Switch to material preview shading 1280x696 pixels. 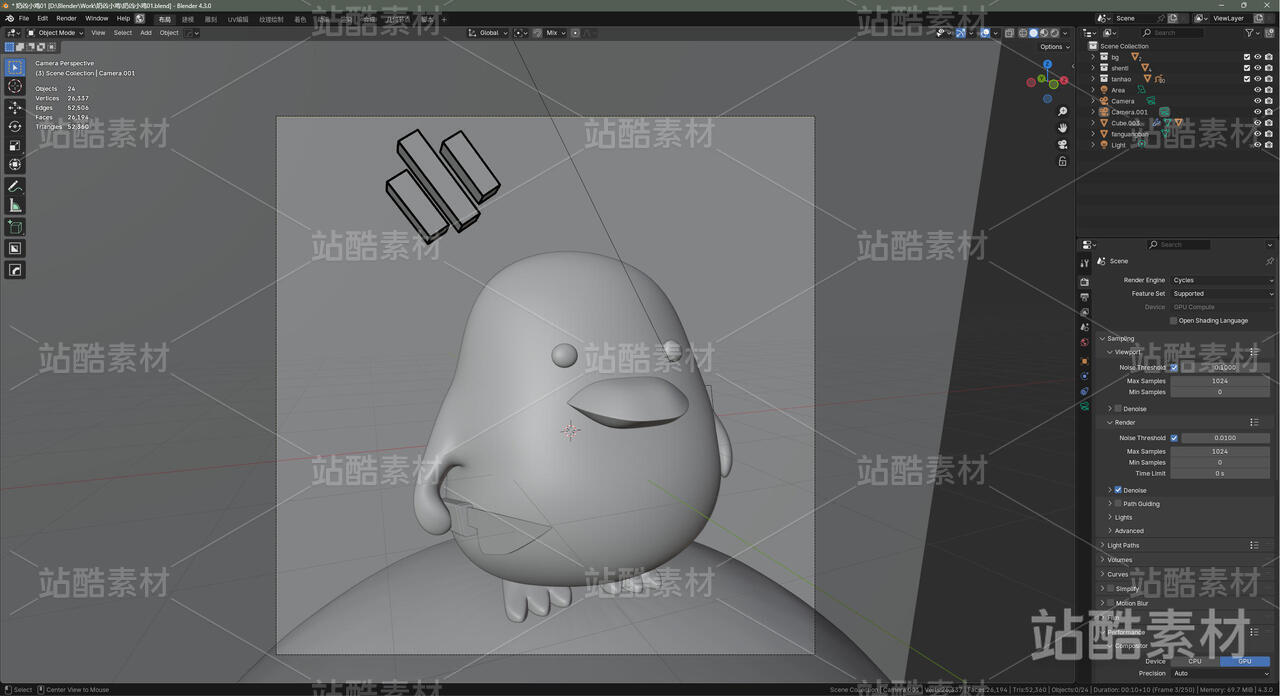click(1043, 33)
